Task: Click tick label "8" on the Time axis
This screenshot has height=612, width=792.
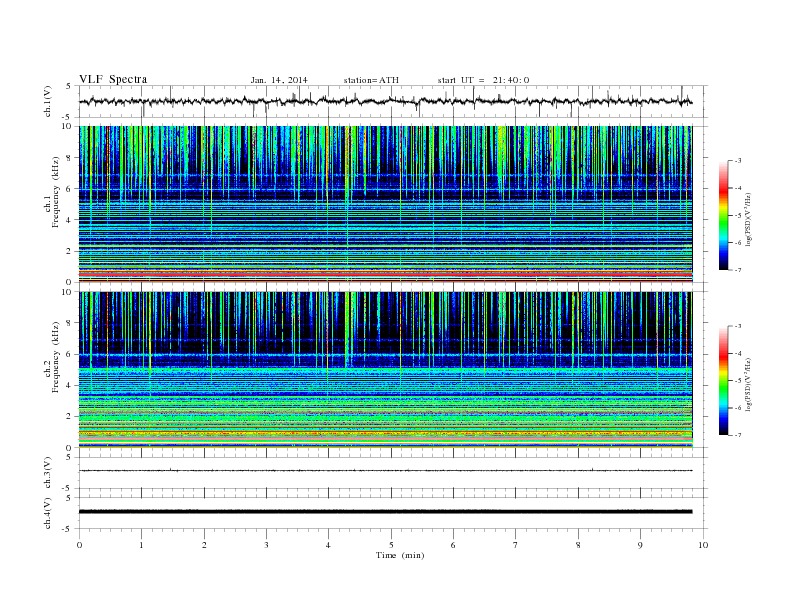Action: click(x=578, y=545)
